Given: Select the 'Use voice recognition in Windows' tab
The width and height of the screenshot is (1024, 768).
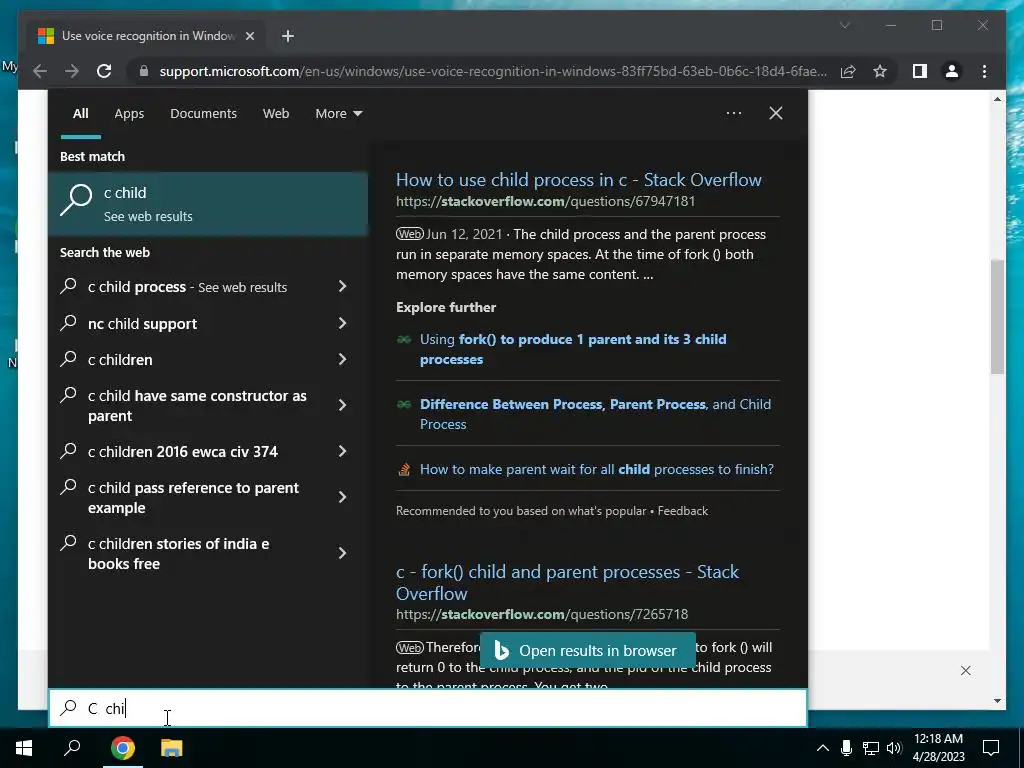Looking at the screenshot, I should (145, 36).
